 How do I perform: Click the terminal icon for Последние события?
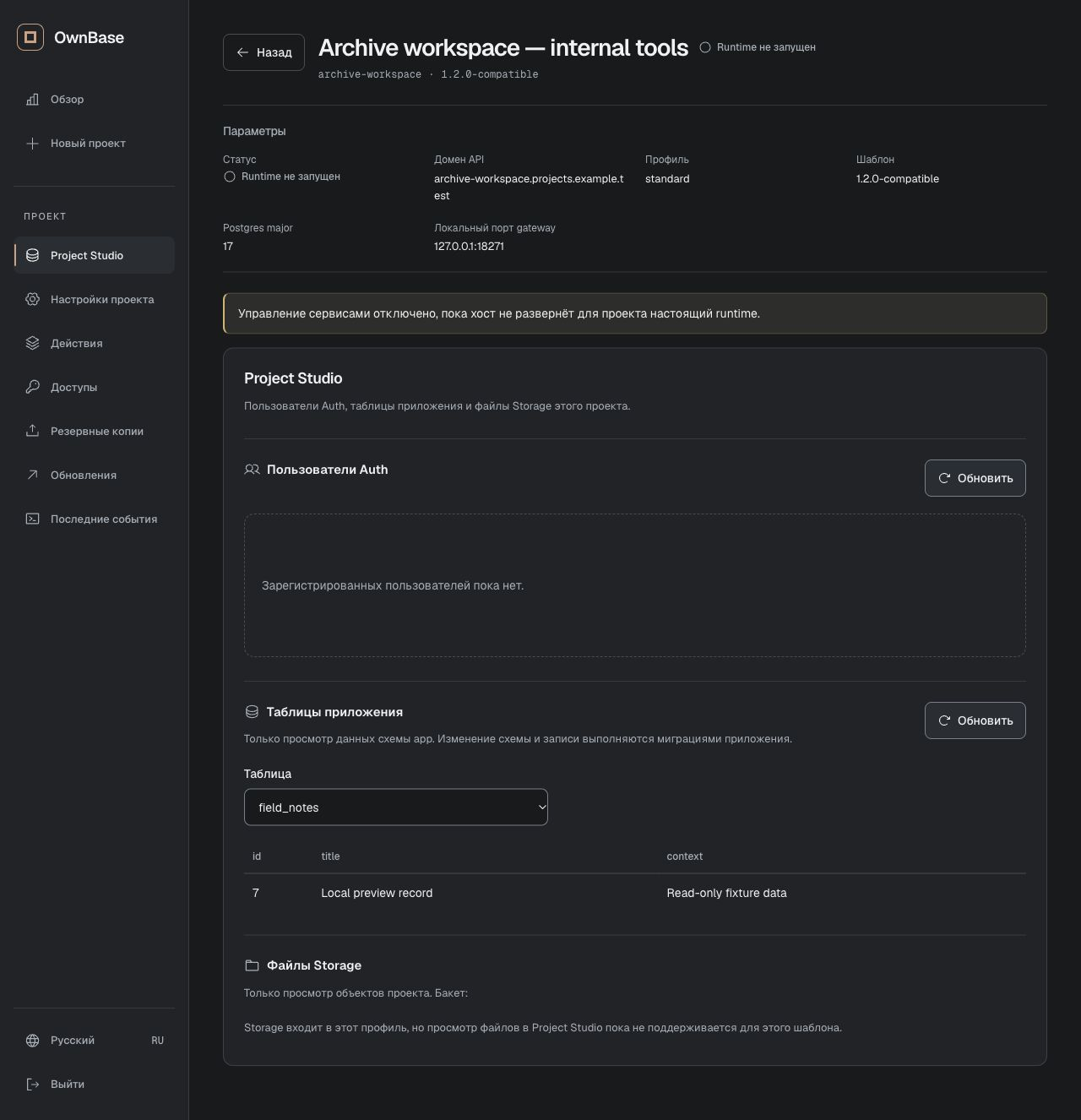[x=32, y=519]
